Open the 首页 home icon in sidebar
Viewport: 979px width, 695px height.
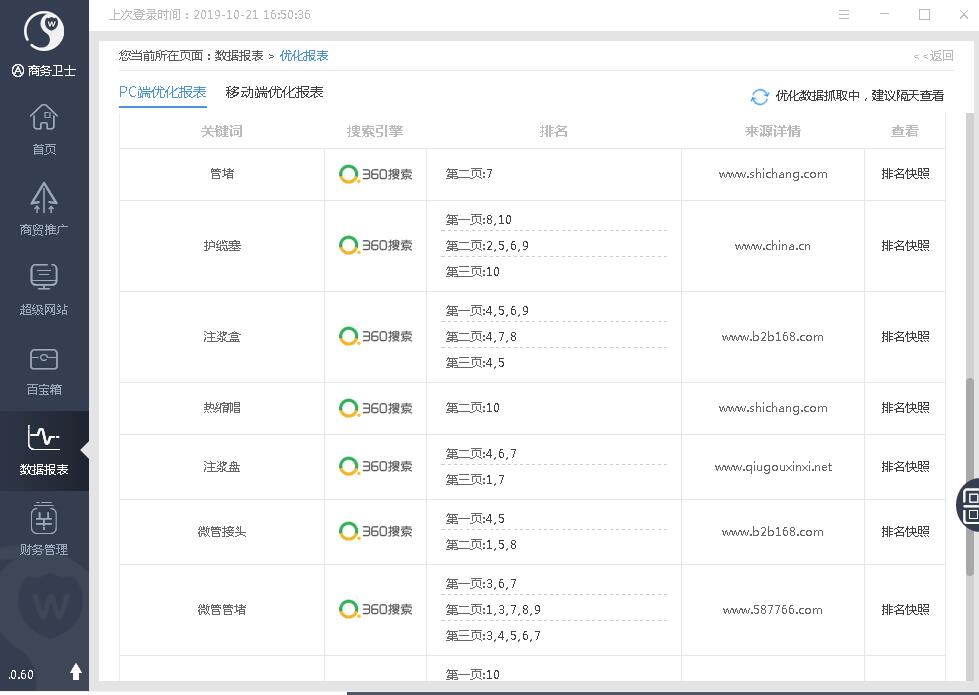click(44, 129)
